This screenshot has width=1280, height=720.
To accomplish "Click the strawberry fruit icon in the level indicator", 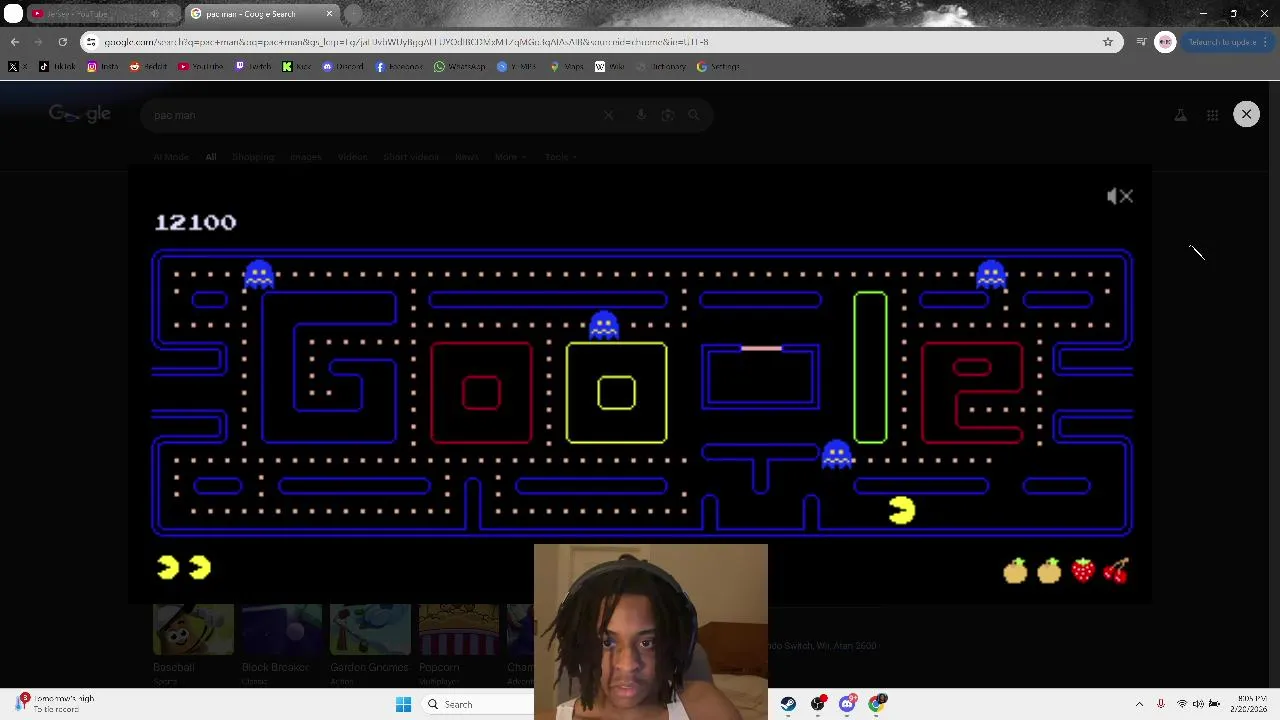I will (1083, 570).
